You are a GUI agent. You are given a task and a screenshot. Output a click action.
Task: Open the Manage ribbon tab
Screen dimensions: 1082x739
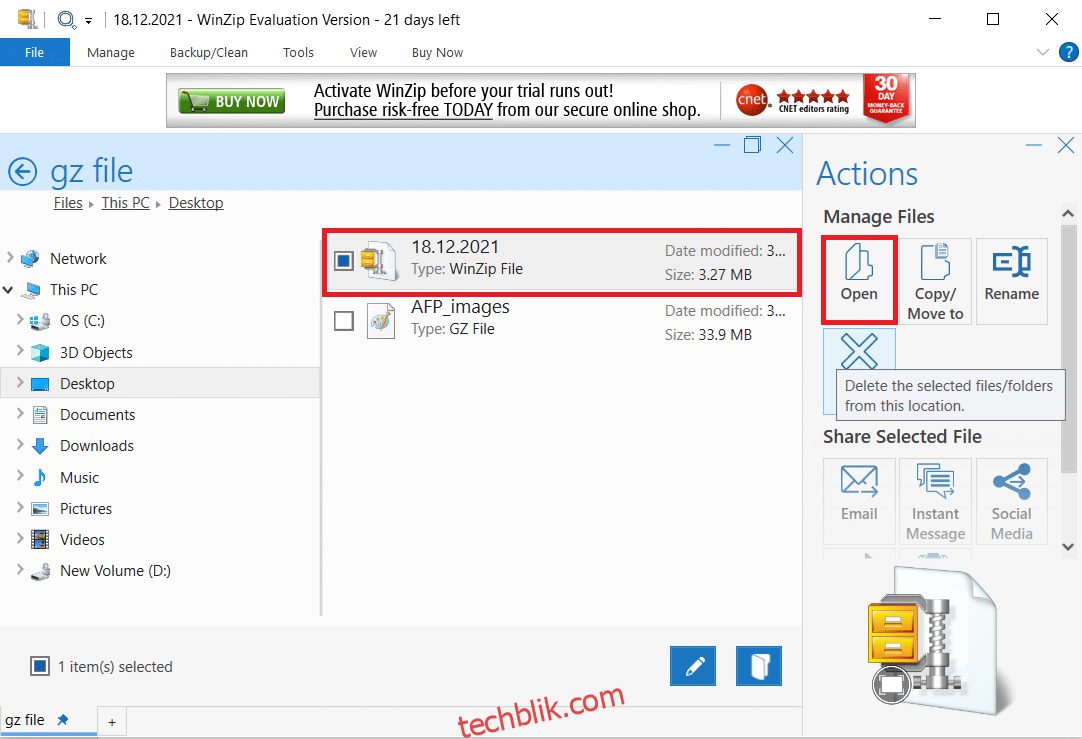110,52
